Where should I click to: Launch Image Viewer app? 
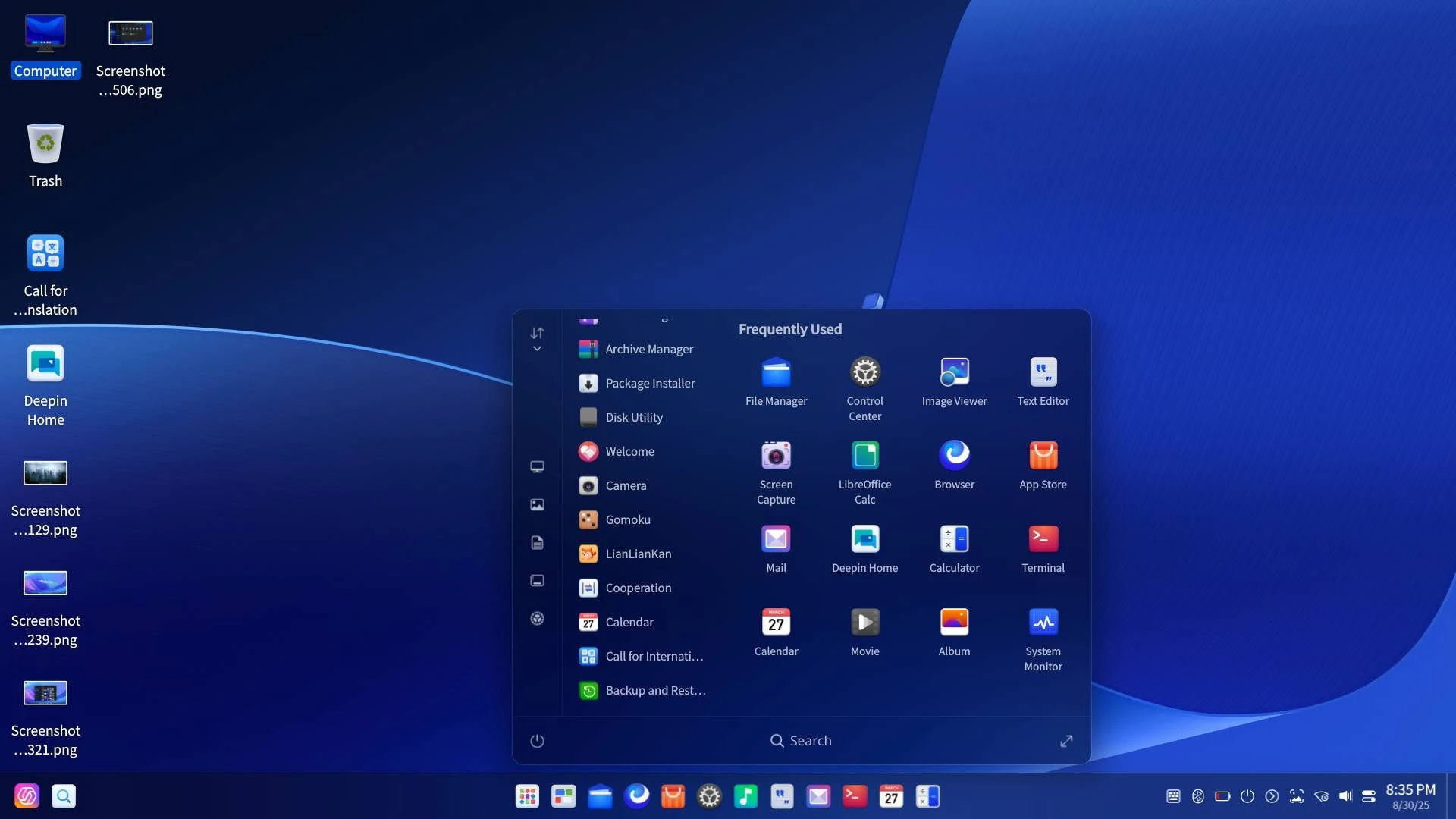[954, 382]
